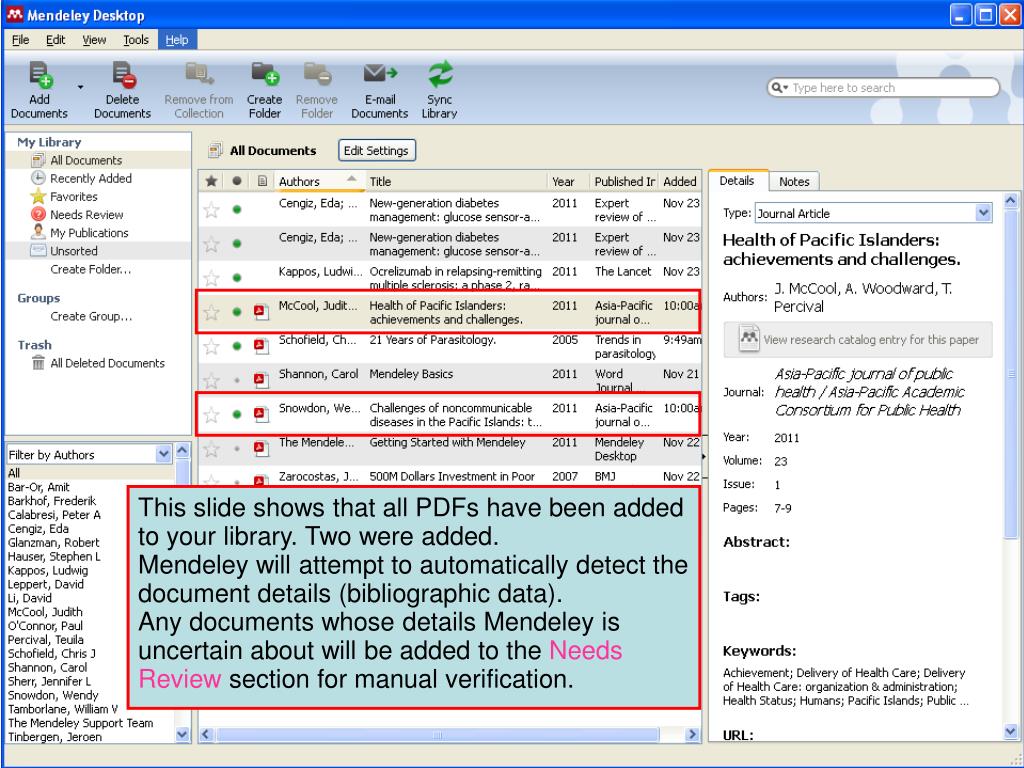This screenshot has width=1024, height=768.
Task: Open the Help menu
Action: [x=176, y=40]
